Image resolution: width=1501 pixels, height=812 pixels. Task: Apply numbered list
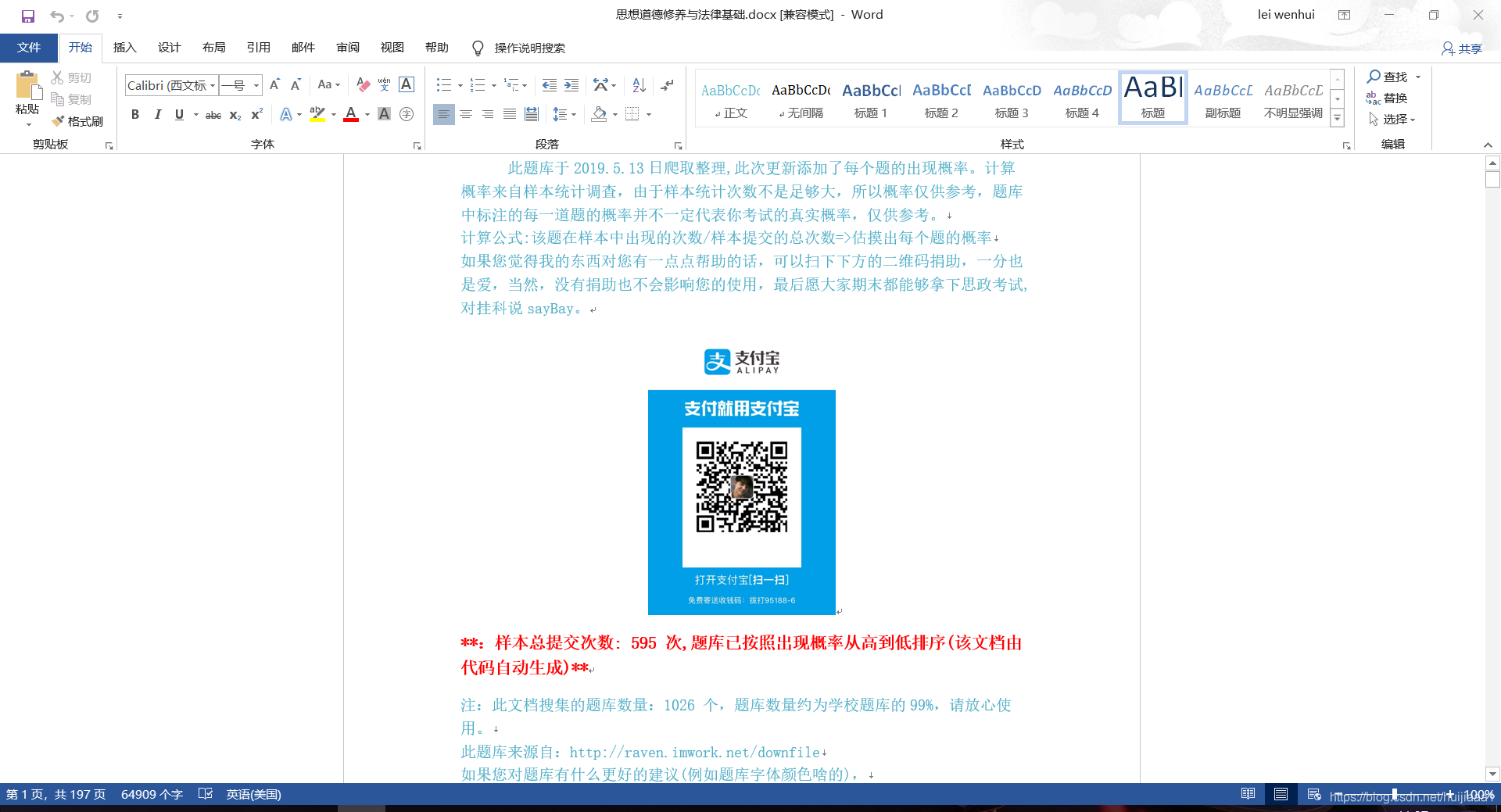[478, 85]
